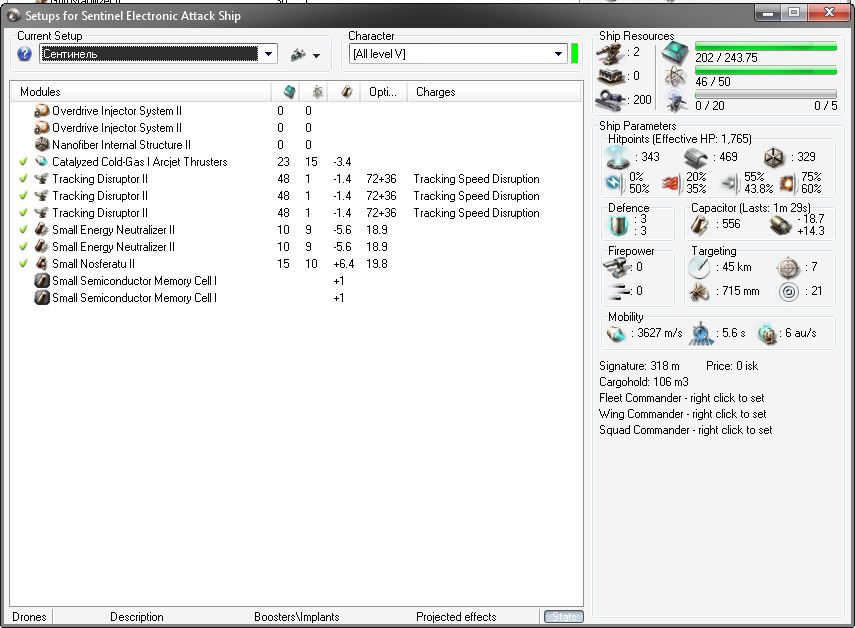The image size is (855, 628).
Task: Click the shield hitpoints icon showing 343
Action: 618,157
